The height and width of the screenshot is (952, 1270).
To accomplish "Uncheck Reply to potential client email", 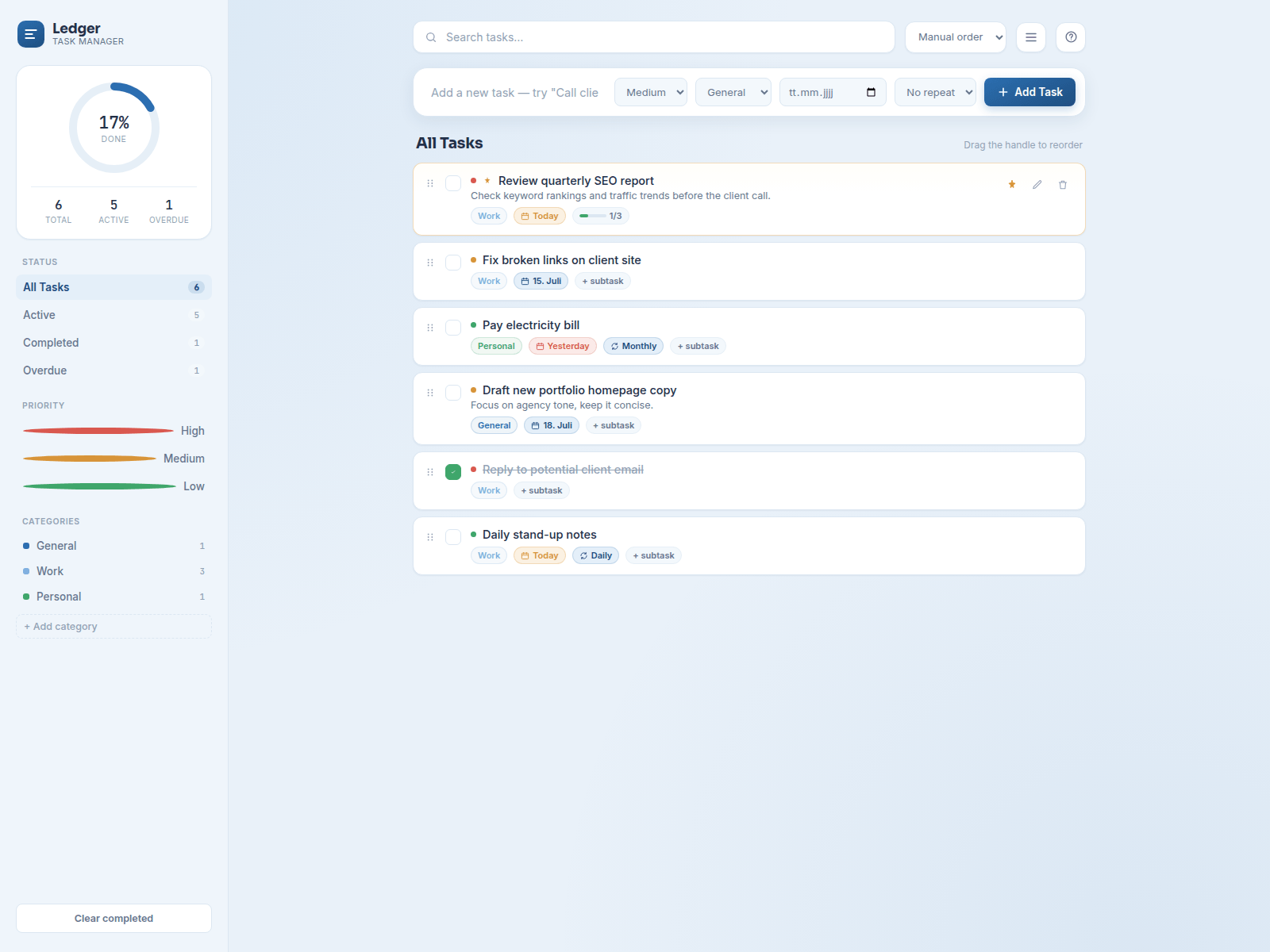I will coord(453,472).
